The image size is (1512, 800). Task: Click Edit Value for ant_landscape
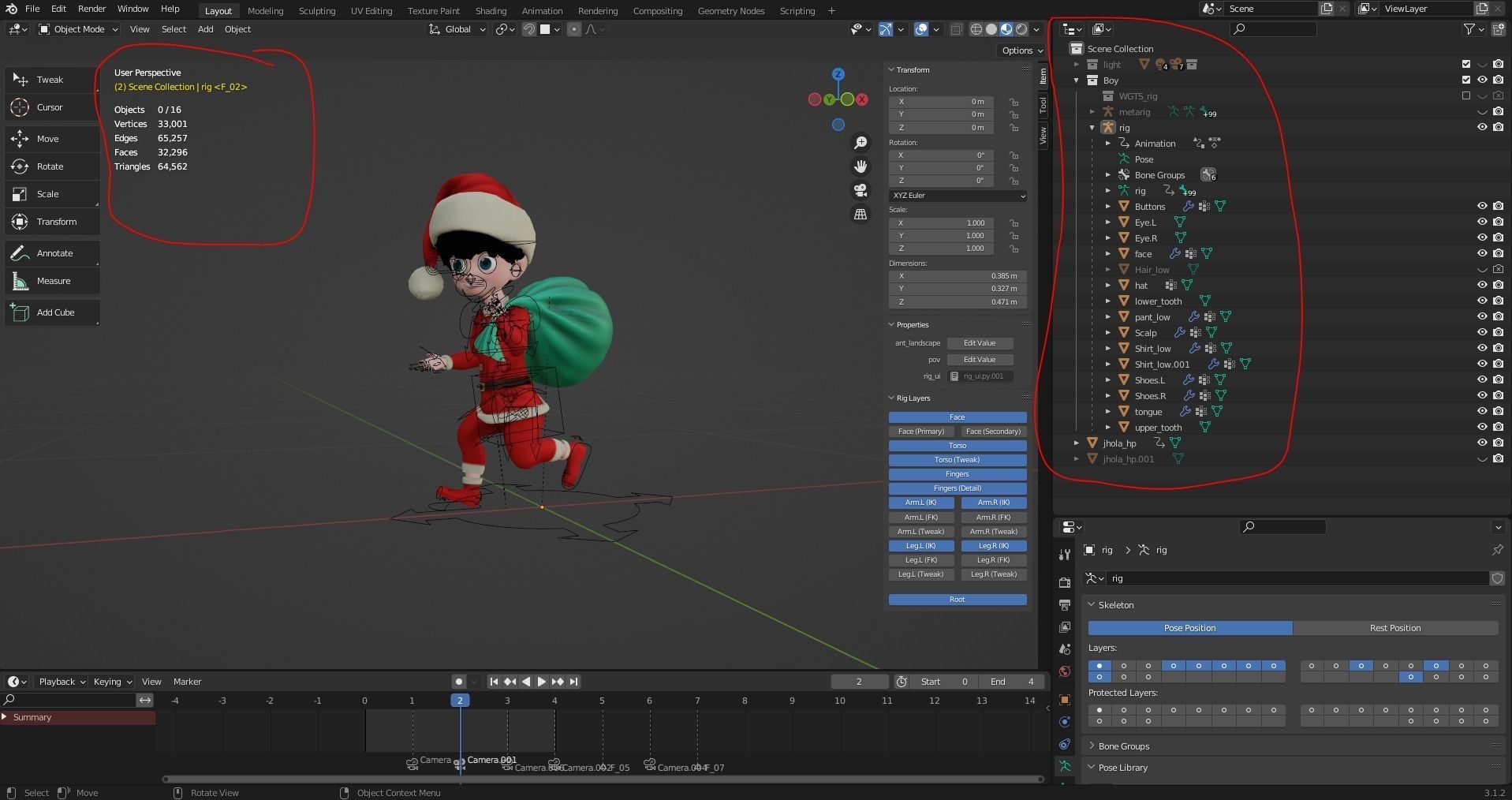click(x=980, y=343)
